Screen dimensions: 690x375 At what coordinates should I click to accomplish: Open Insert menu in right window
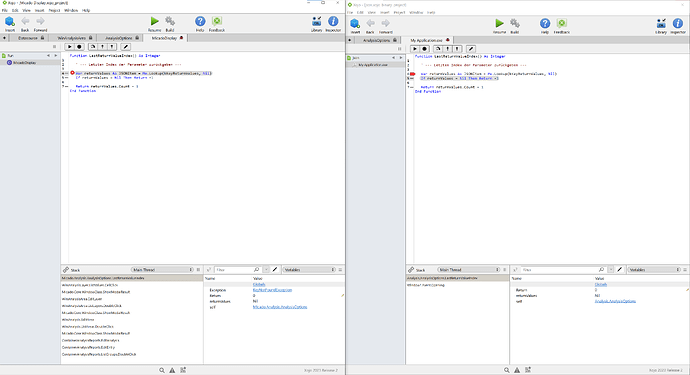384,12
